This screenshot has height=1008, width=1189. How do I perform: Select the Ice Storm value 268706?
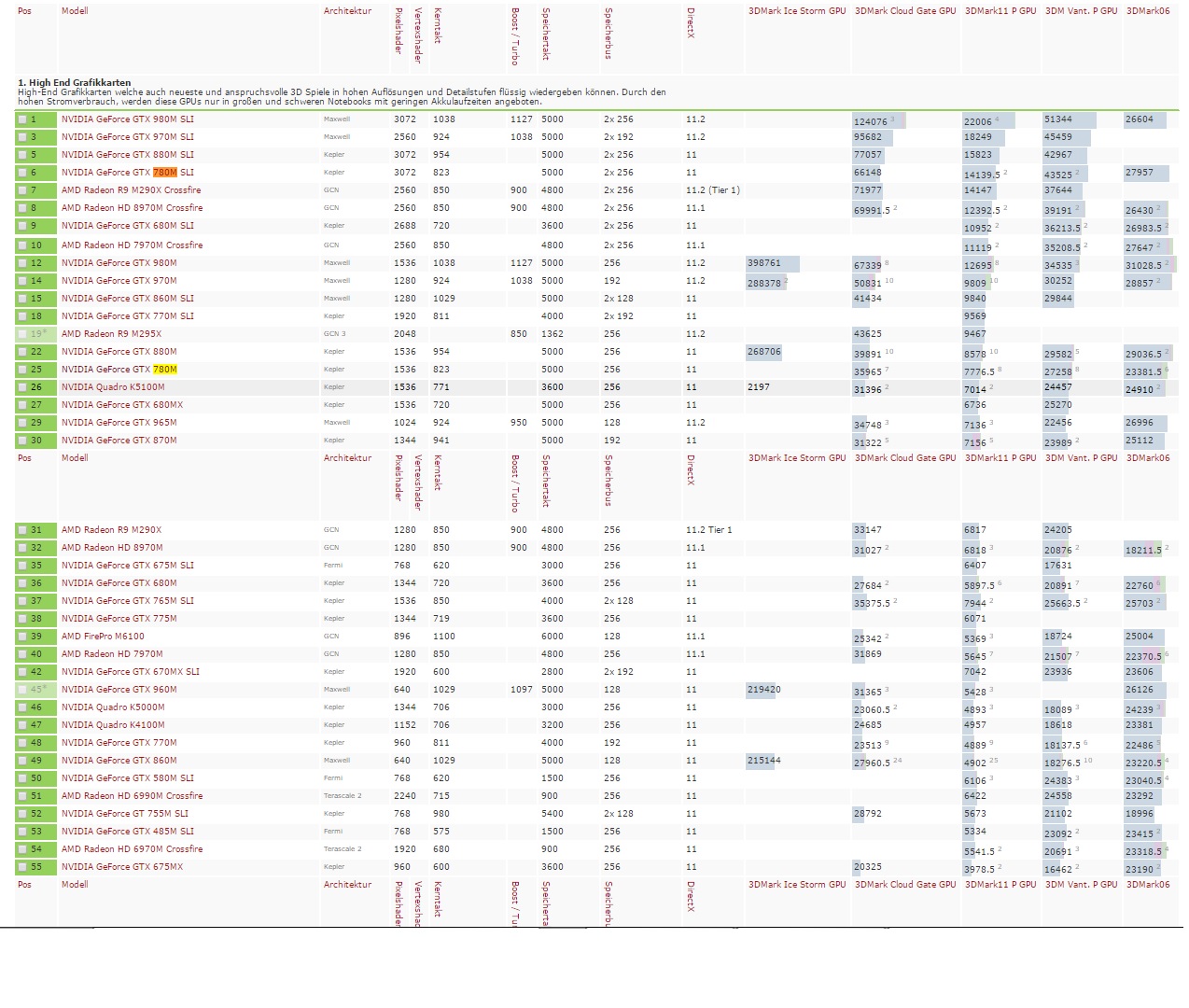coord(764,352)
